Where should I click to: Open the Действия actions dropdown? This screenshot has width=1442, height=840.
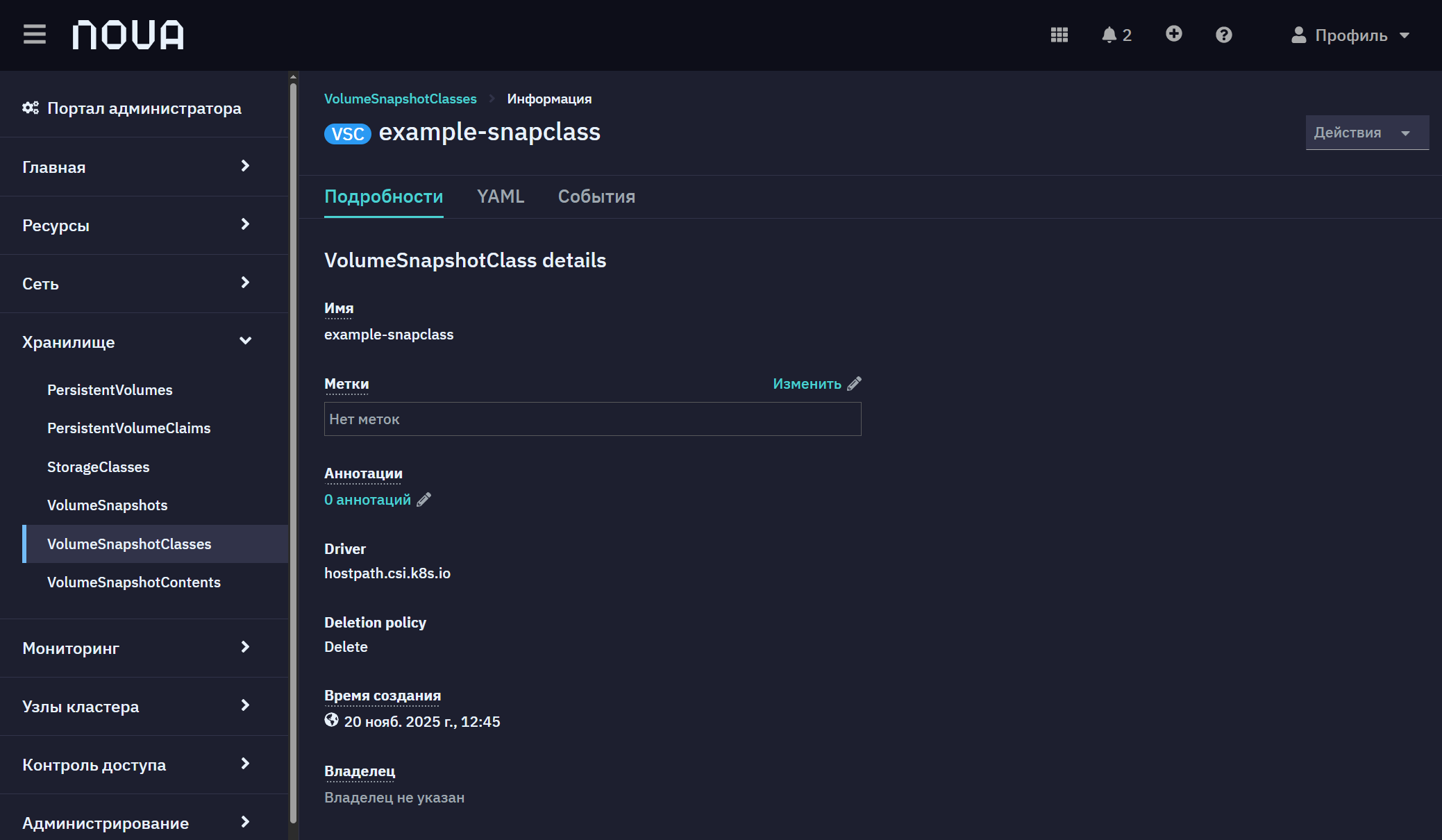pos(1367,133)
